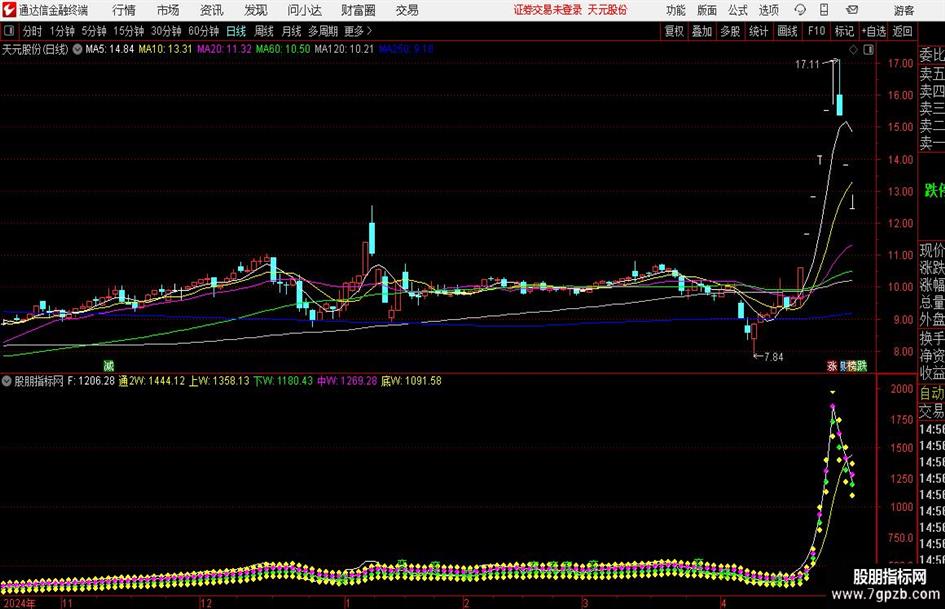
Task: Click the MA5: 14.84 label
Action: coord(110,49)
